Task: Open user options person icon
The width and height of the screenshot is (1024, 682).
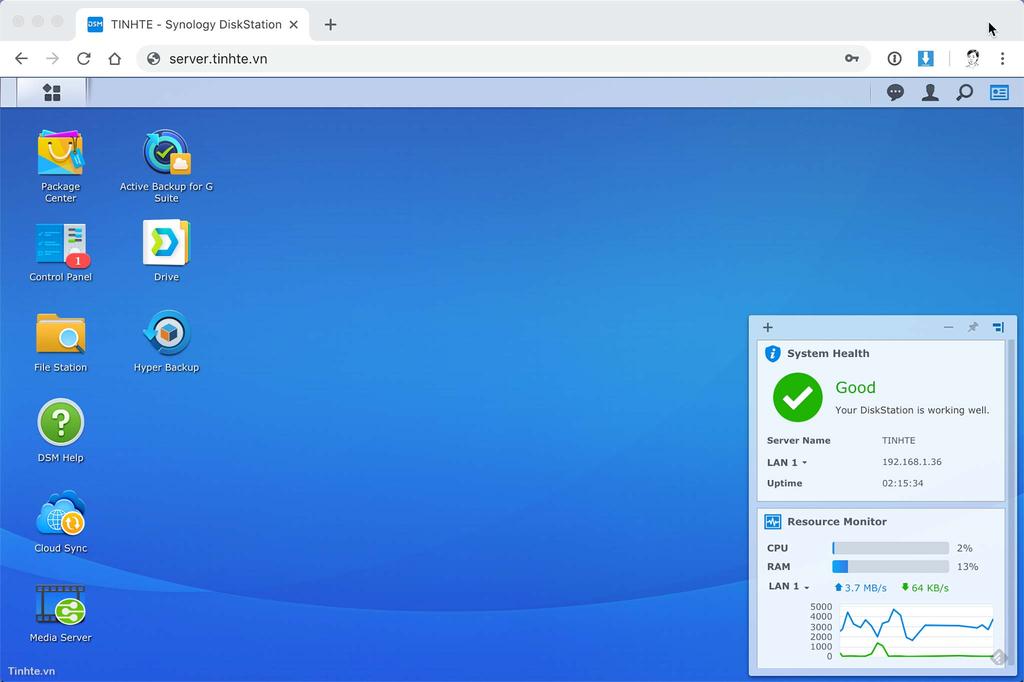Action: point(930,93)
